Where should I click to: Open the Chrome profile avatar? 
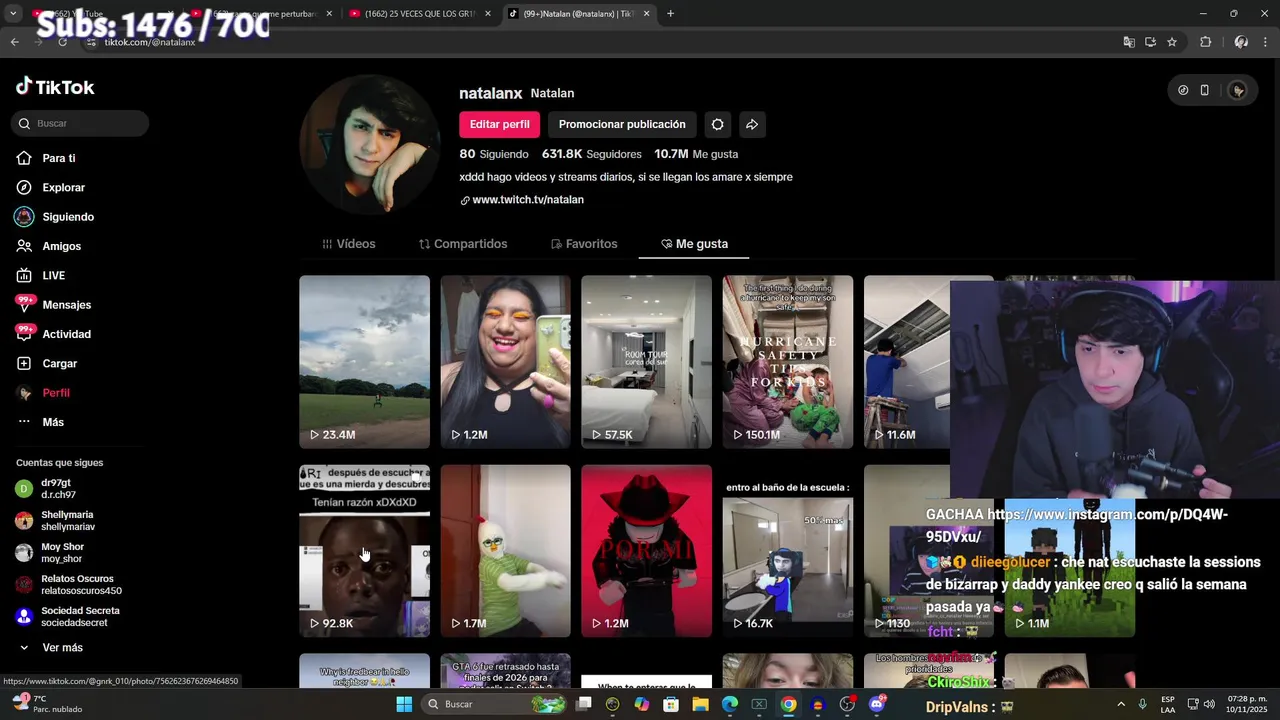point(1241,42)
